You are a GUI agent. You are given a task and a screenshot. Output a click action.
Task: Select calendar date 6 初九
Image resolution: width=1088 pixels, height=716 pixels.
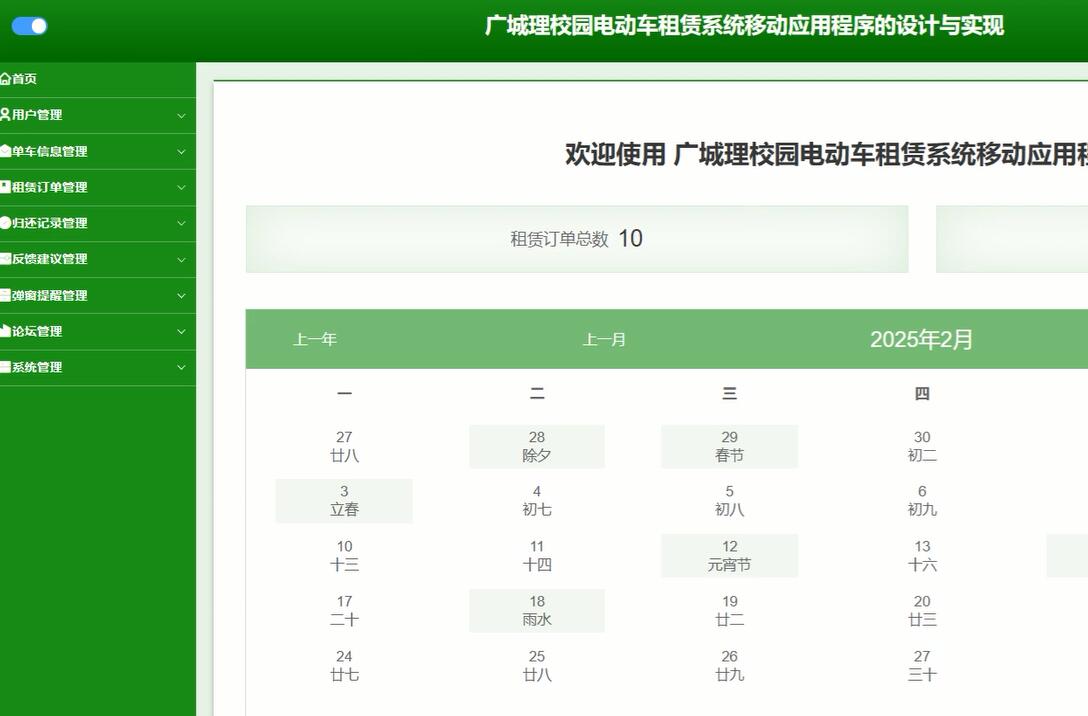(x=922, y=500)
